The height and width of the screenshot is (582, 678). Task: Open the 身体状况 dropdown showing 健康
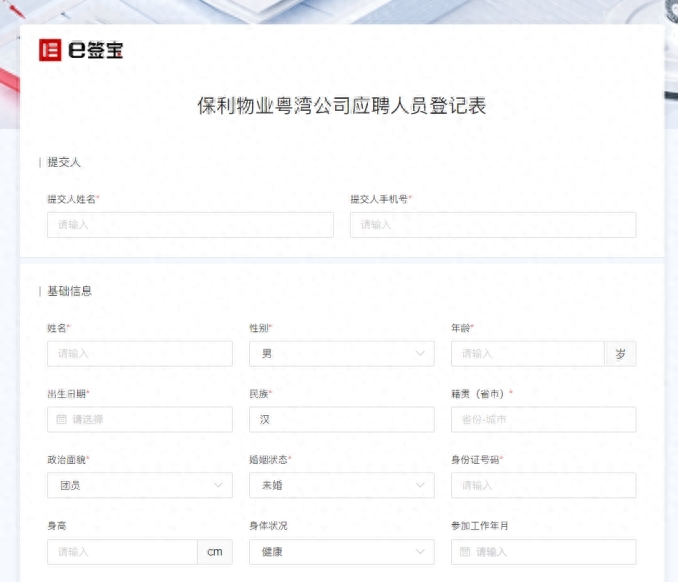coord(342,552)
